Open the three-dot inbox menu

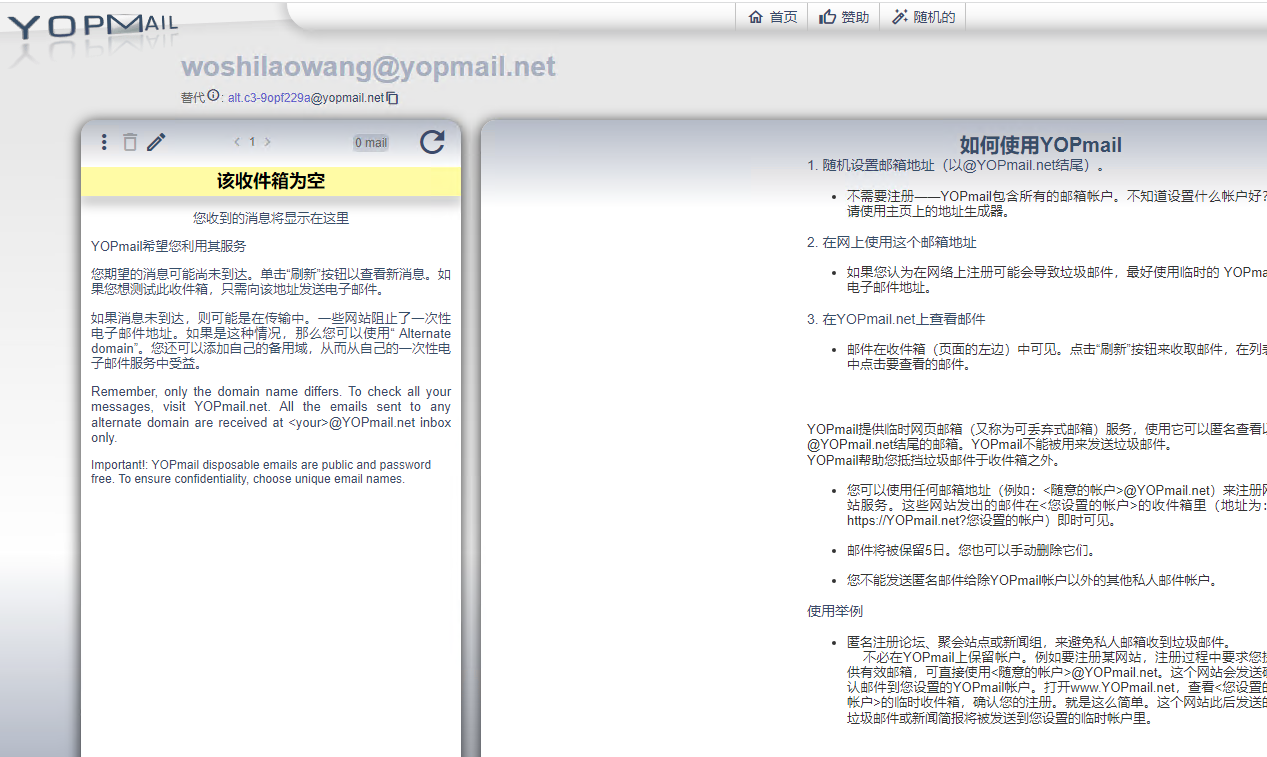click(x=104, y=142)
